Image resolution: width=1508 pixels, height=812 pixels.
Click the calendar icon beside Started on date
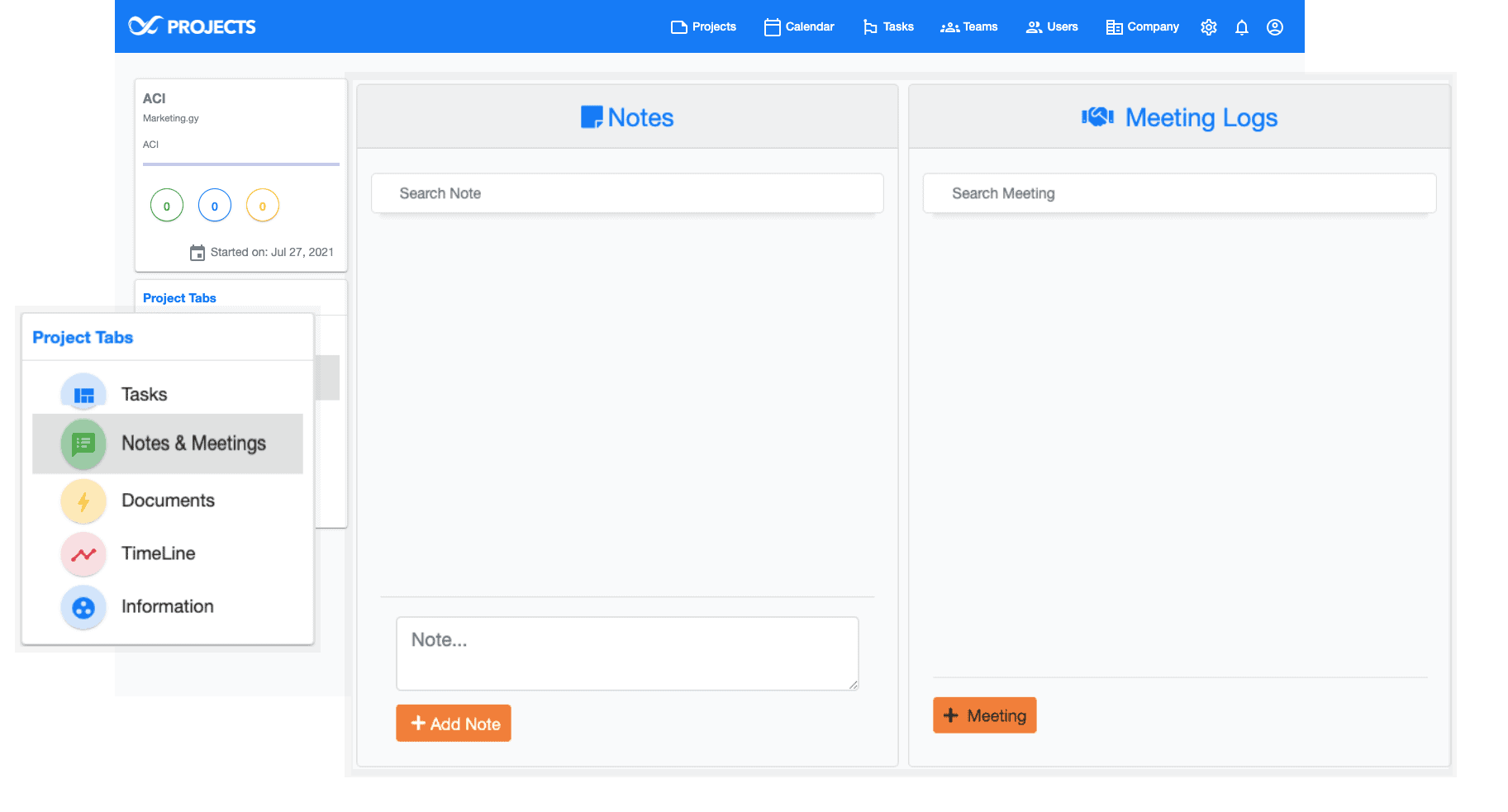click(197, 253)
